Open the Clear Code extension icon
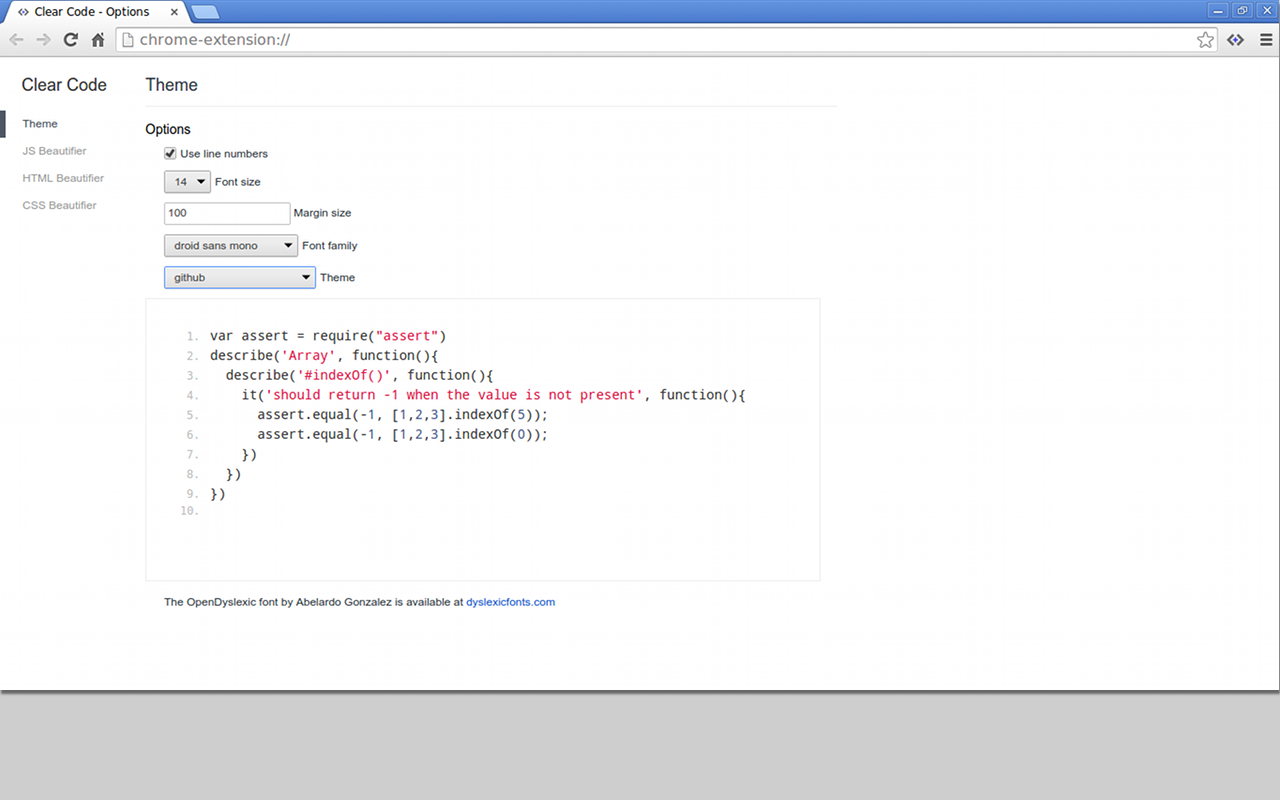Viewport: 1280px width, 800px height. pyautogui.click(x=1236, y=40)
